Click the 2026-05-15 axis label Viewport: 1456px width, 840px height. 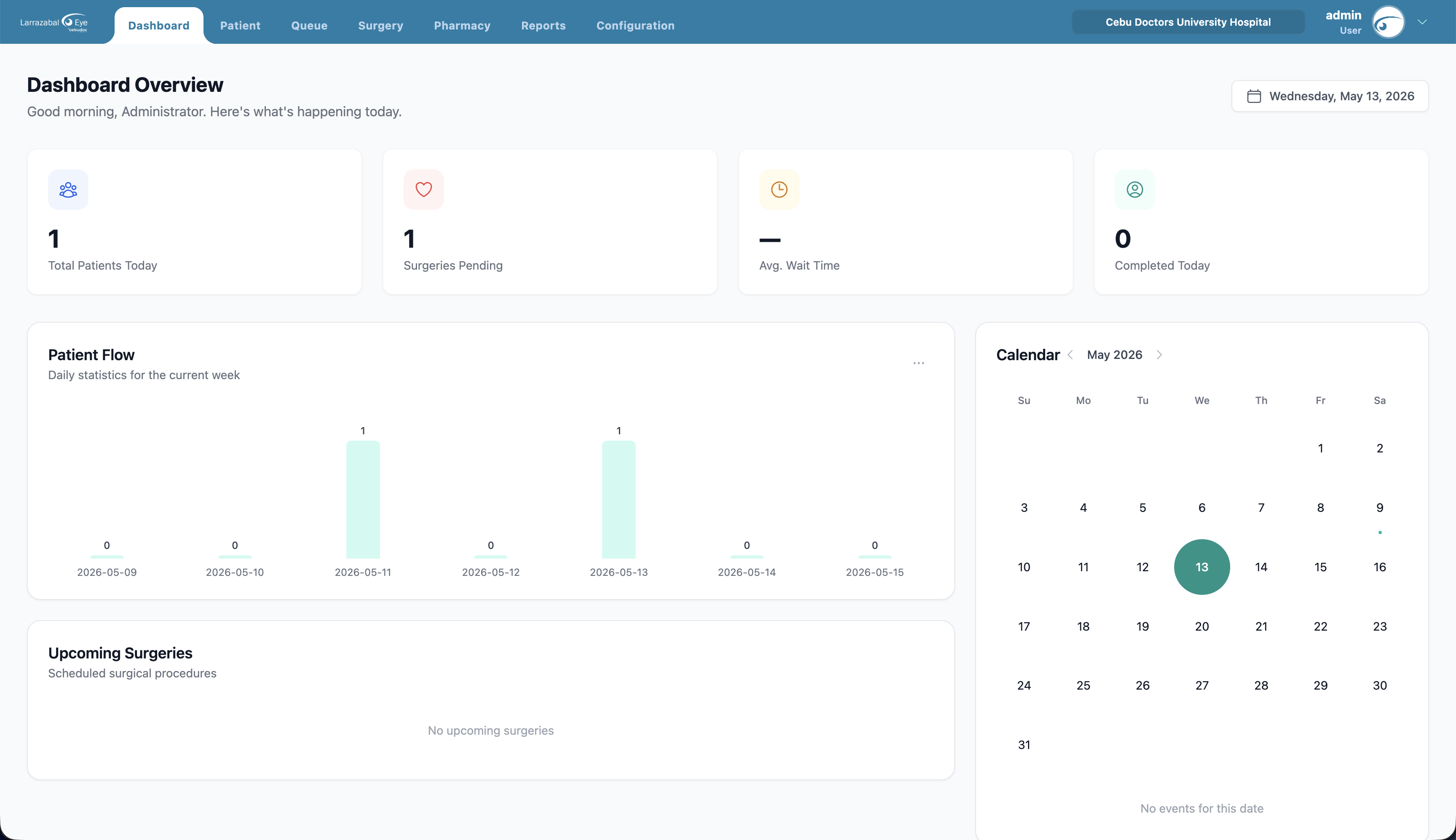875,572
